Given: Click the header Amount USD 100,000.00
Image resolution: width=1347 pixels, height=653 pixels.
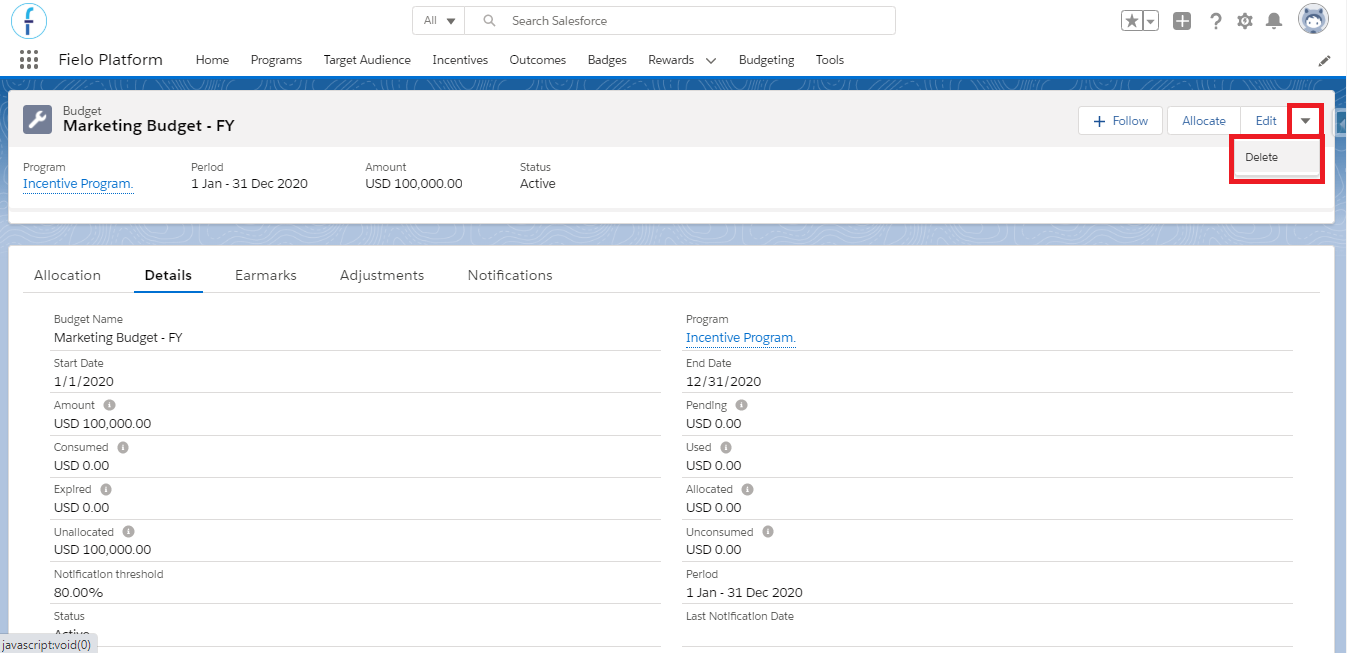Looking at the screenshot, I should (414, 184).
